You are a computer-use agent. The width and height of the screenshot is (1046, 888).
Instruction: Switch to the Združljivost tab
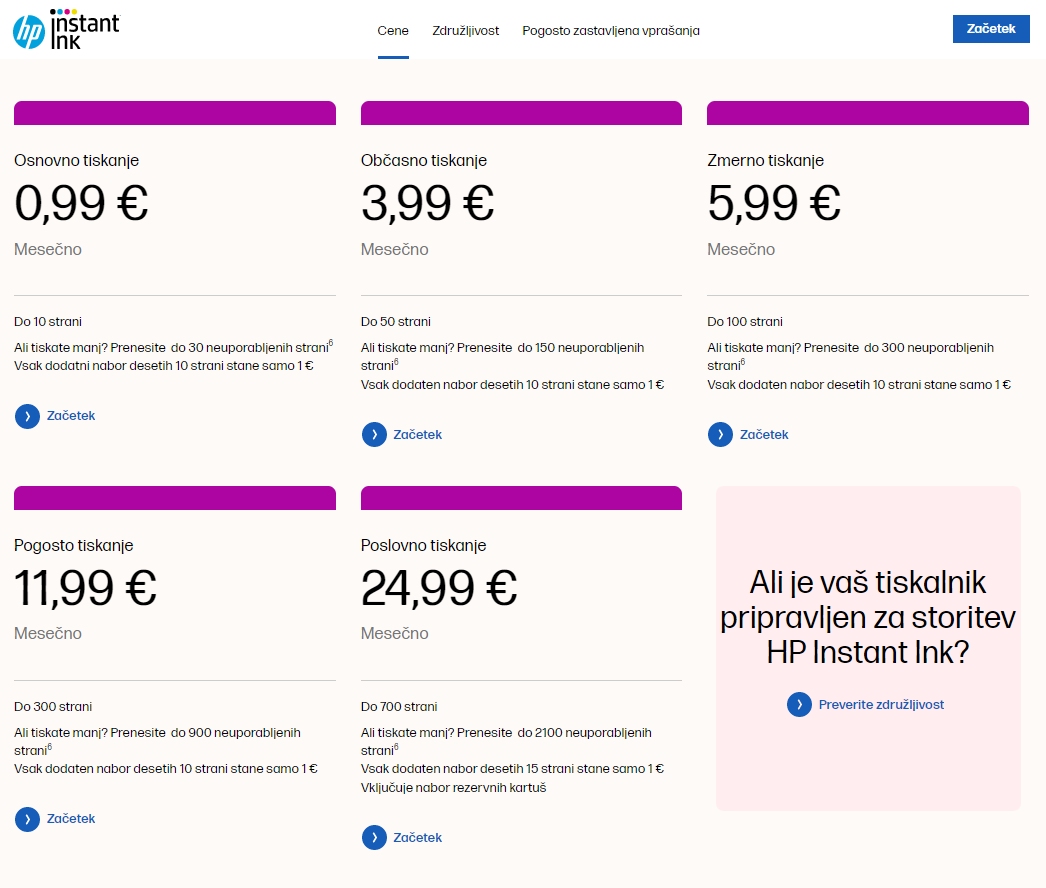[x=466, y=31]
